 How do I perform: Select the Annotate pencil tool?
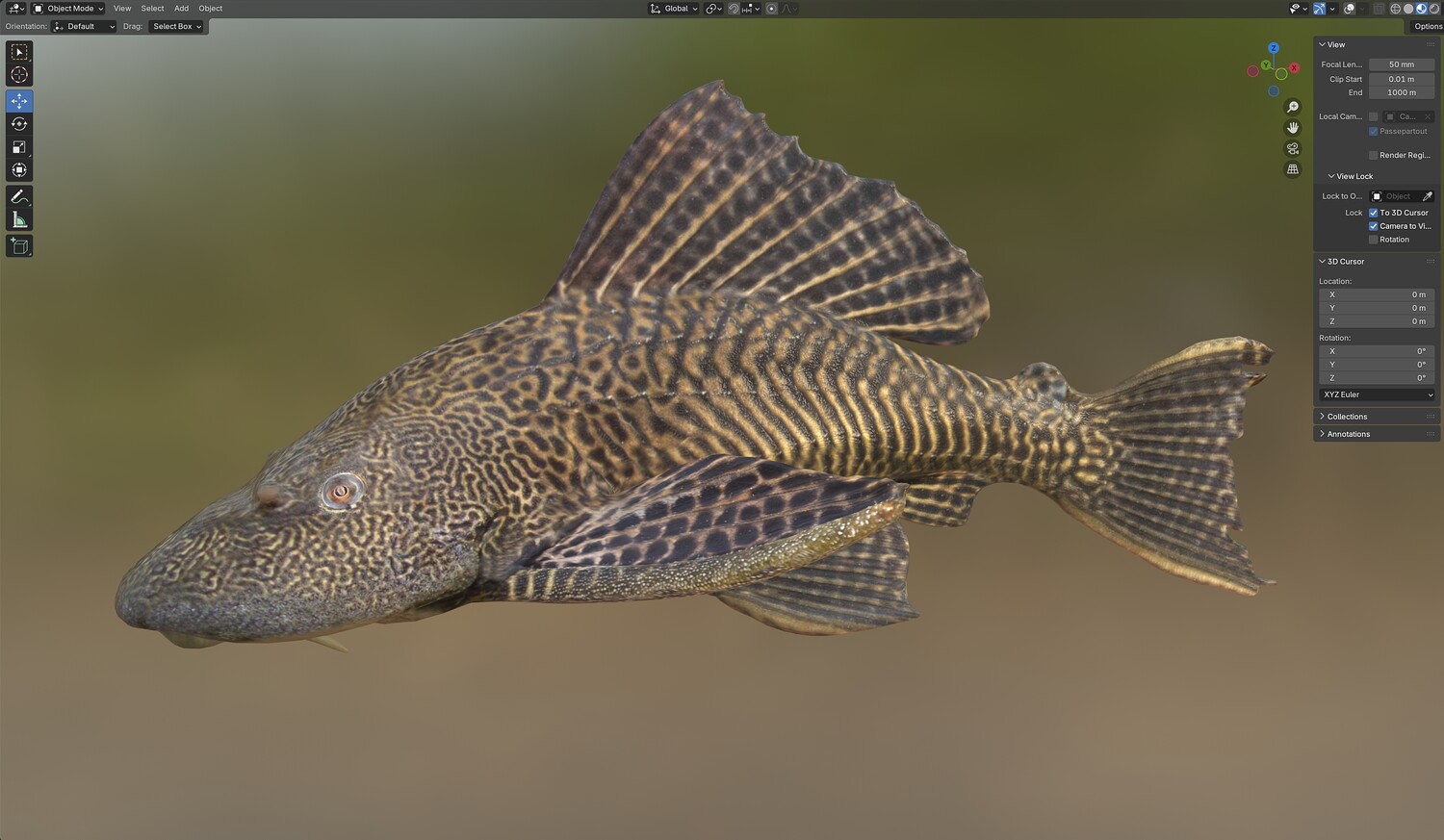pyautogui.click(x=19, y=196)
